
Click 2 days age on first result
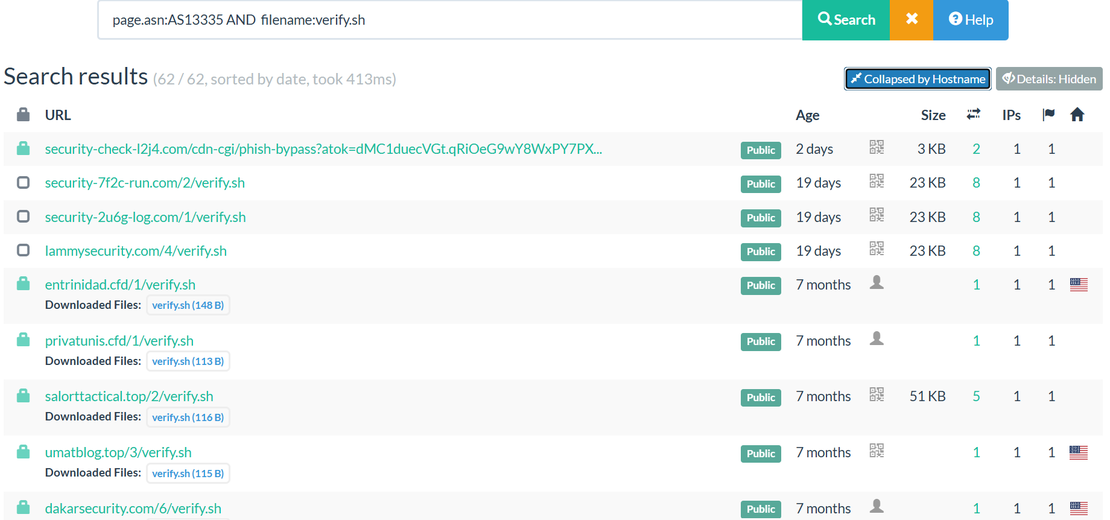pos(815,149)
